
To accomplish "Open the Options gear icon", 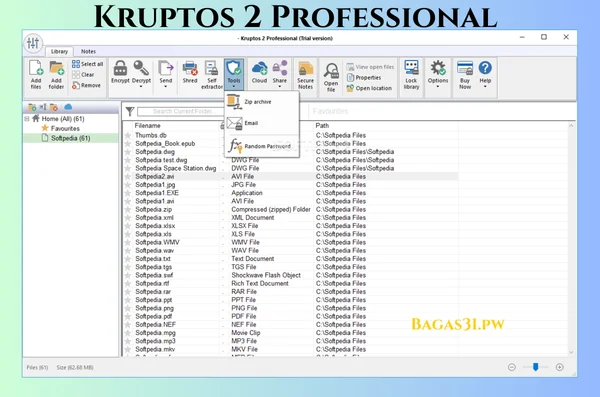I will coord(438,68).
